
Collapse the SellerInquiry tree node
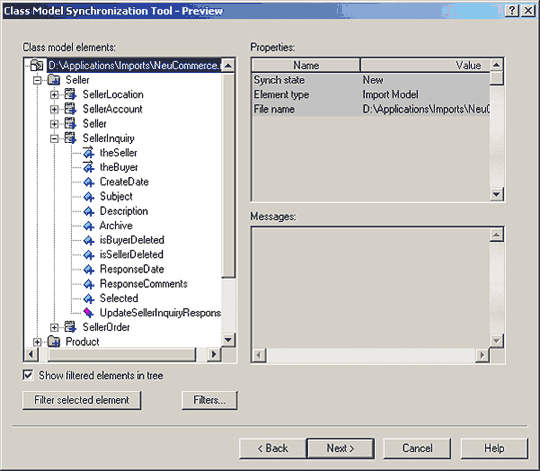tap(54, 138)
